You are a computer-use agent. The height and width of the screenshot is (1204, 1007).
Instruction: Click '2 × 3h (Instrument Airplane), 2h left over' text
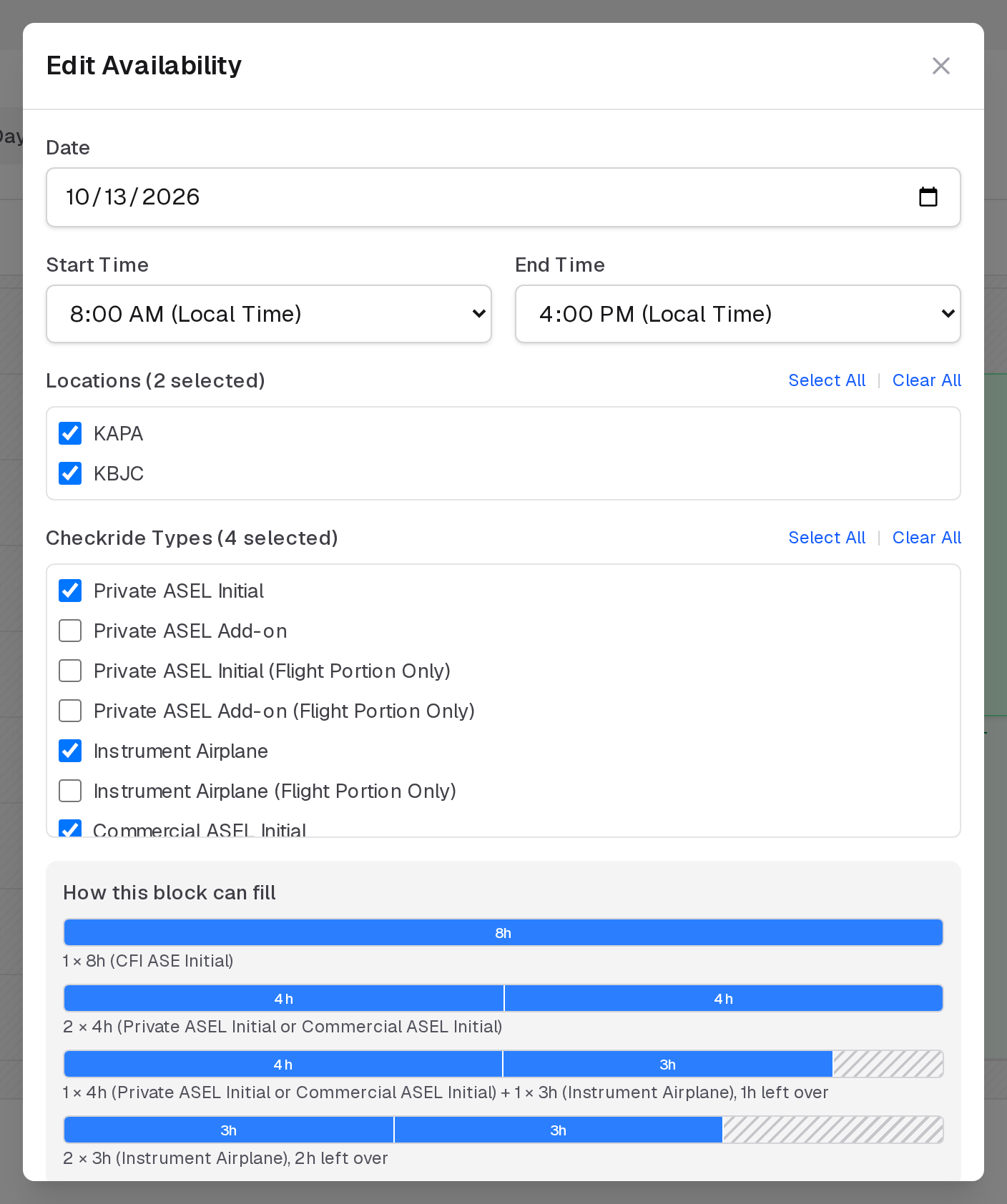click(x=225, y=1158)
